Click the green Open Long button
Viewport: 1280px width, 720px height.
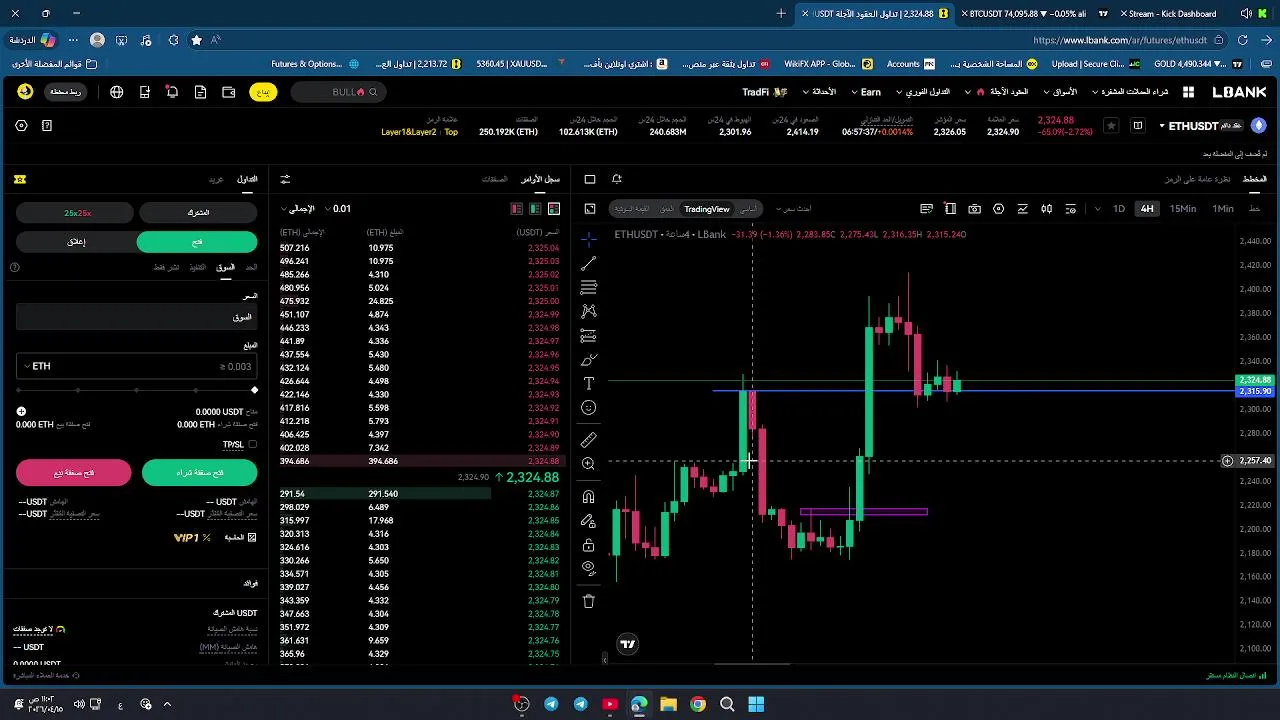(199, 473)
